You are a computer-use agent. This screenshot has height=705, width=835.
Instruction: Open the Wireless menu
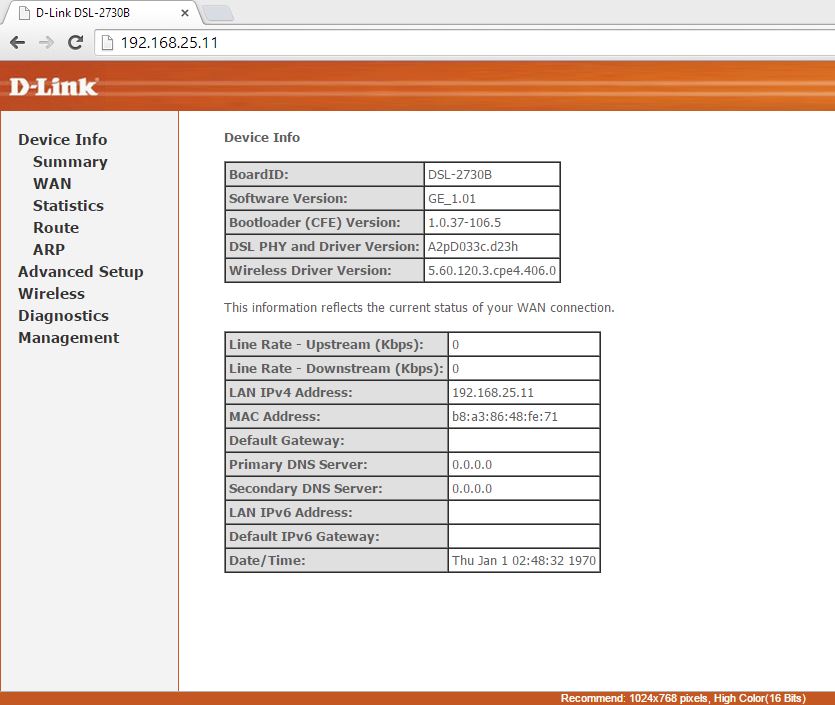pos(52,293)
